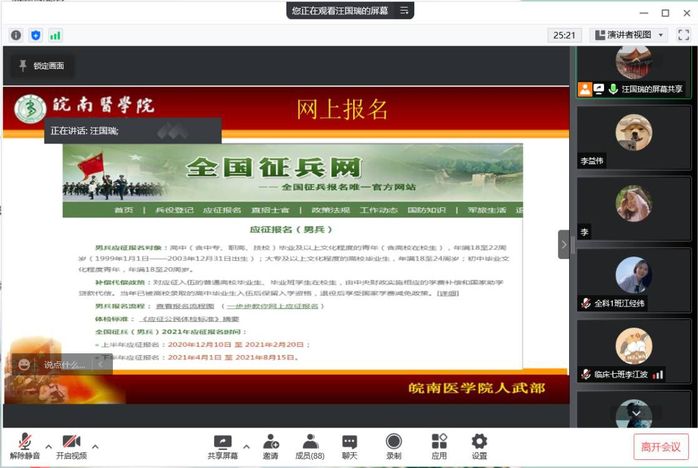Click the 共享屏幕 share screen button
This screenshot has width=698, height=468.
[x=222, y=446]
